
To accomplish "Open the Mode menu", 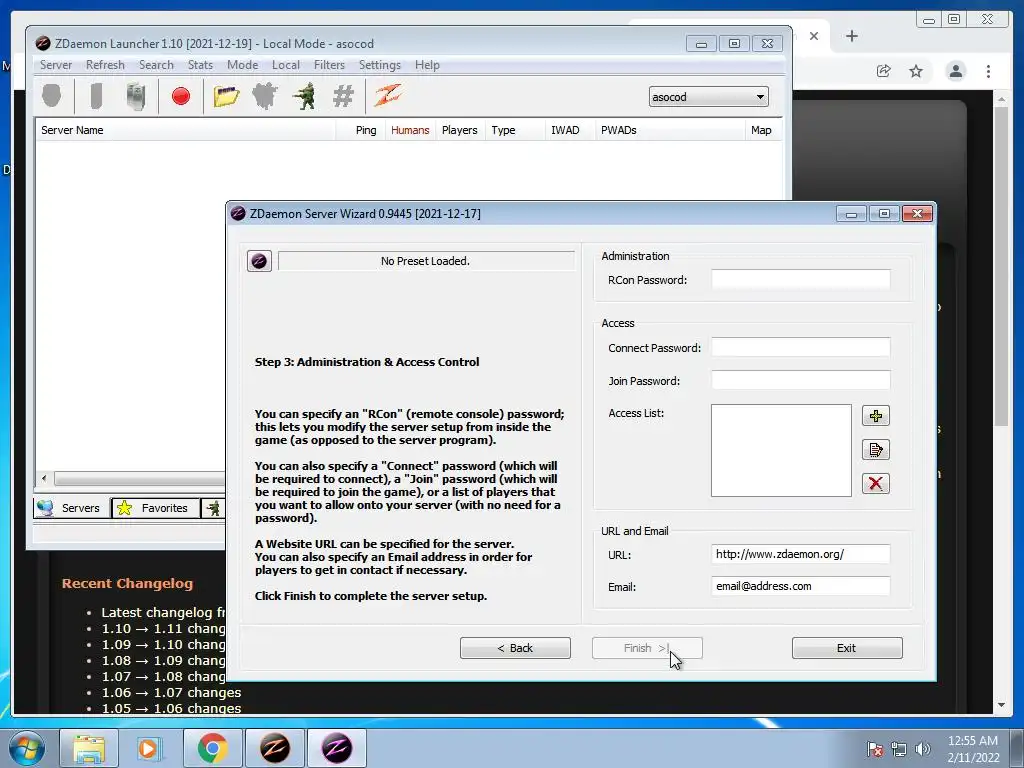I will (x=242, y=65).
